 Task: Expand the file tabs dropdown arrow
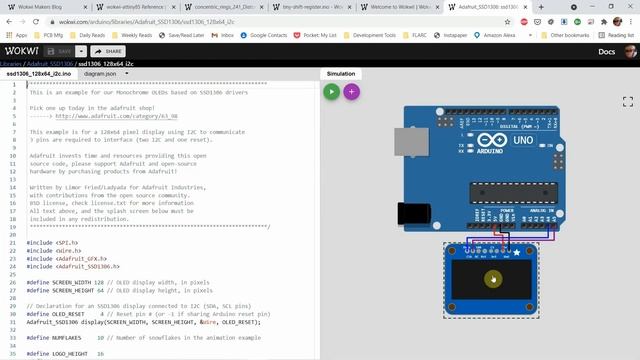point(127,74)
